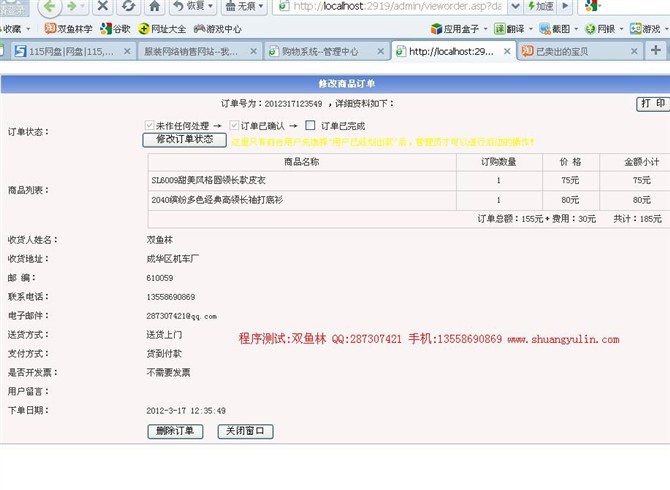Click the 恢复 restore button
The width and height of the screenshot is (670, 490).
point(189,6)
